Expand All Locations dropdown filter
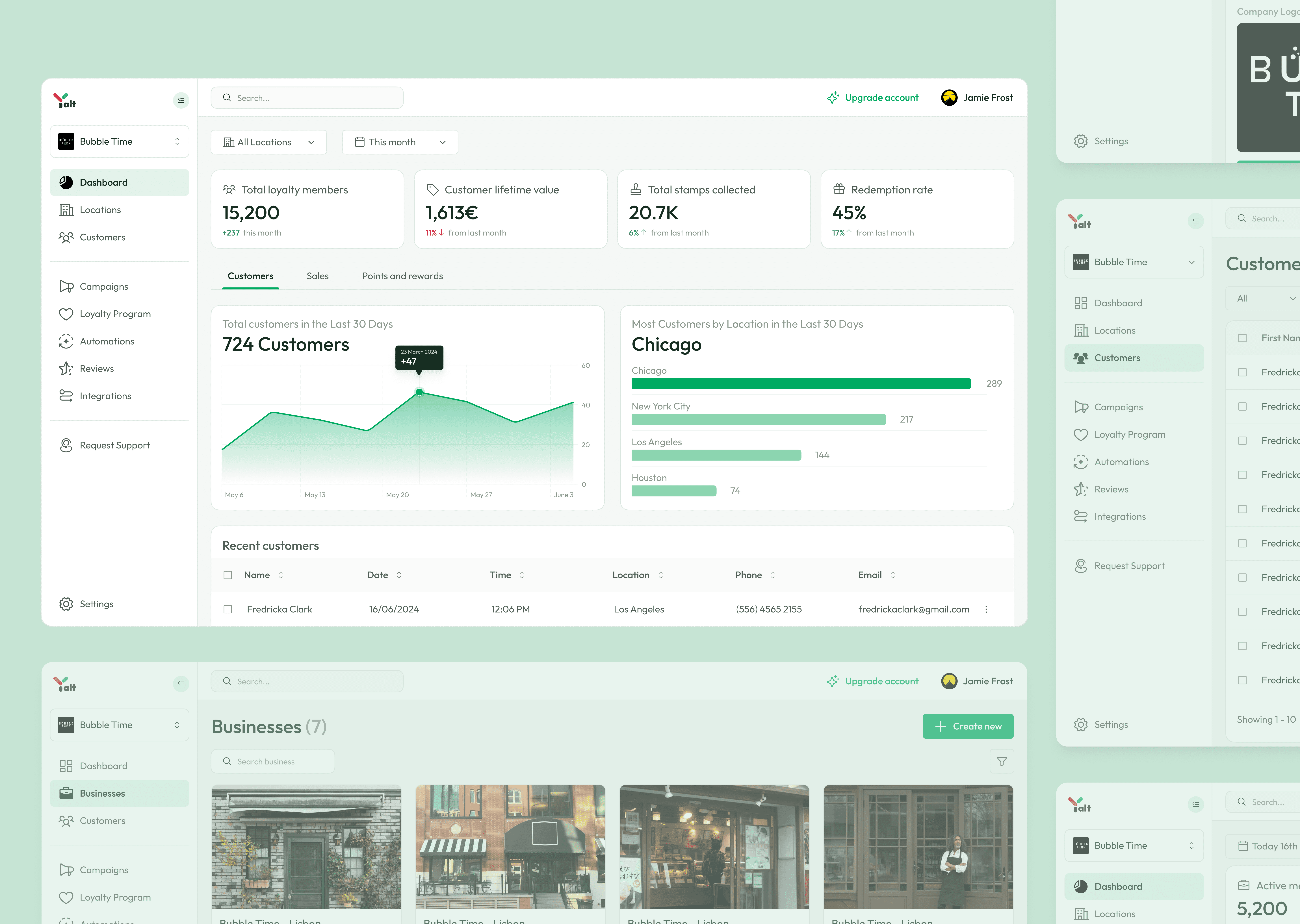 pos(269,142)
